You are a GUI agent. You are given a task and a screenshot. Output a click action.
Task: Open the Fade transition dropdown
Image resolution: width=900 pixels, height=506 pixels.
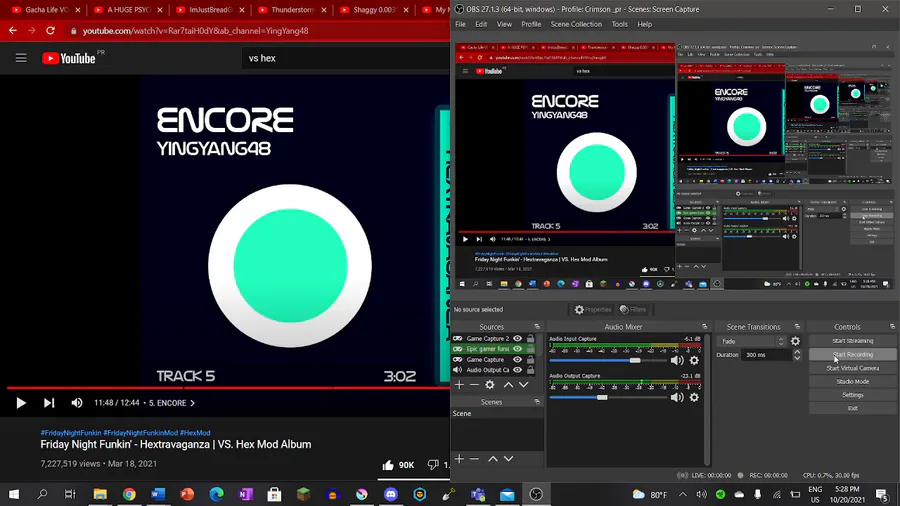[751, 341]
